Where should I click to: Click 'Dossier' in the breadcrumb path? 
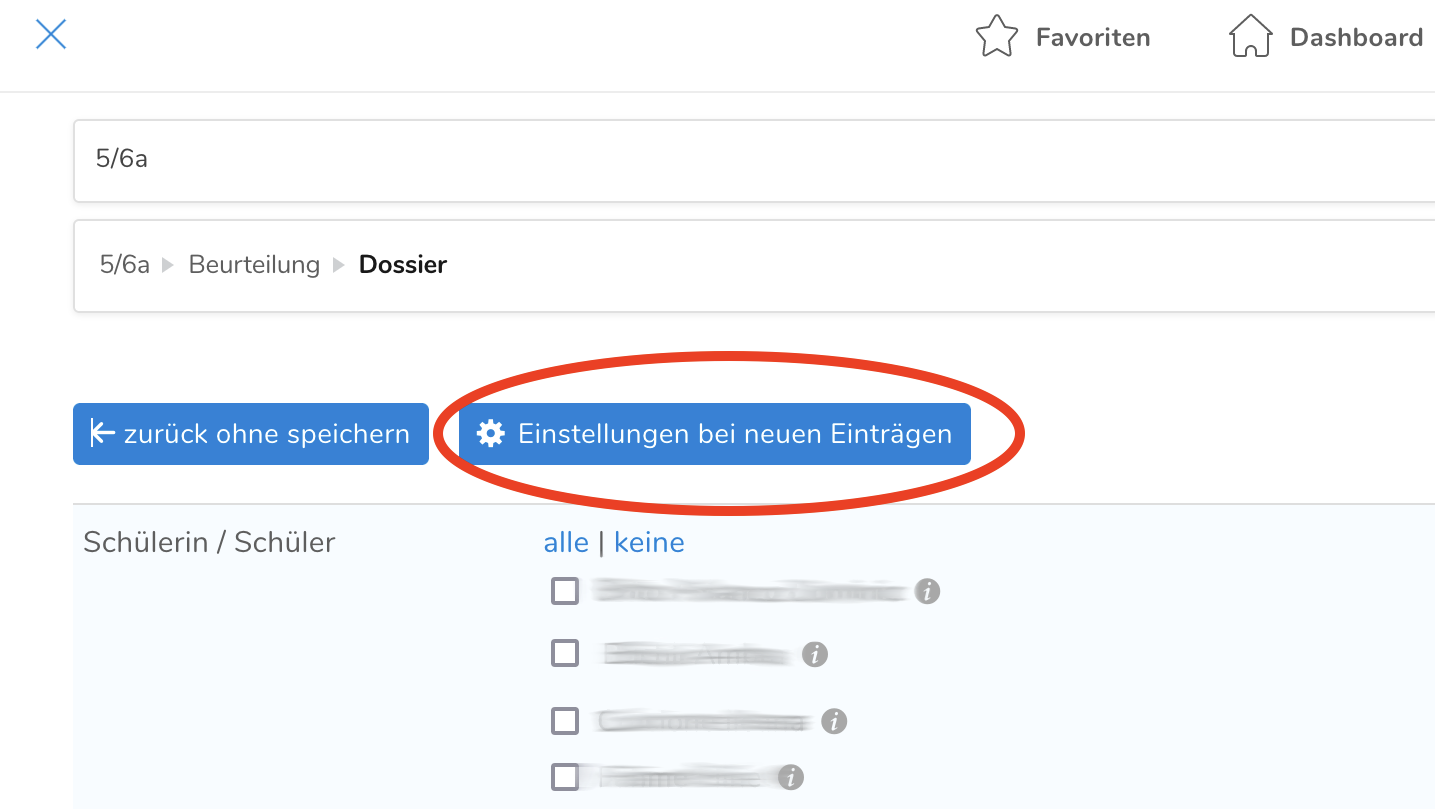point(403,265)
